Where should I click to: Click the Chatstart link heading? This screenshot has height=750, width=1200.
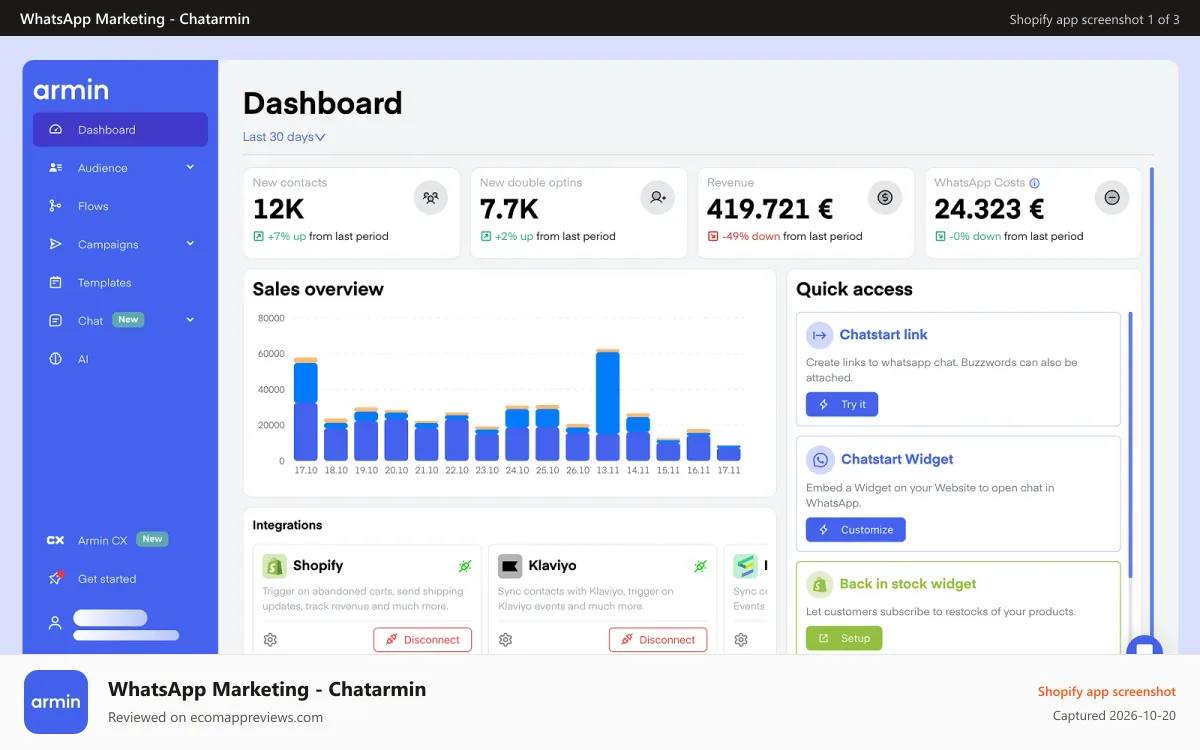(884, 335)
